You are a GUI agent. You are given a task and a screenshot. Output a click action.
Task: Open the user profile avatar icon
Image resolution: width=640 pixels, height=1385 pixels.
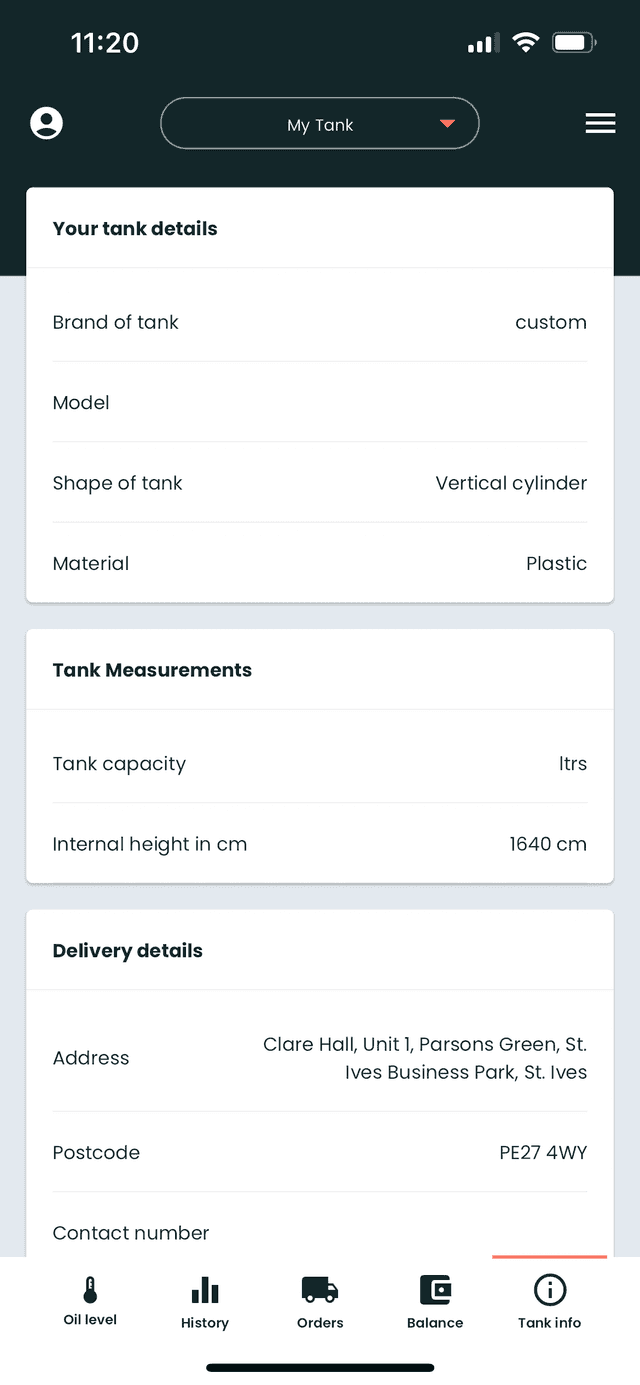point(46,122)
